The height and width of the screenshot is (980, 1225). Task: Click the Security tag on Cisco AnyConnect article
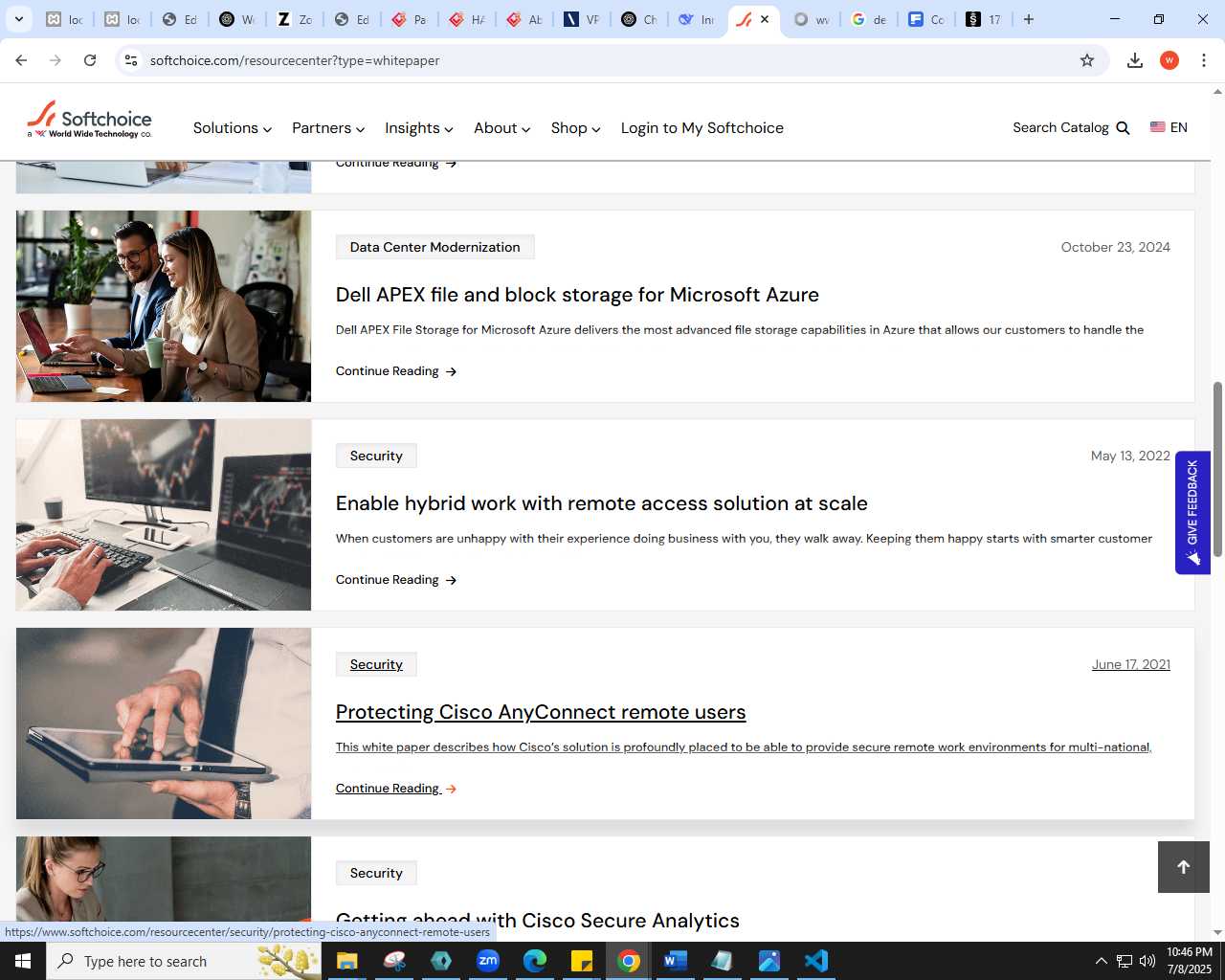[x=376, y=664]
